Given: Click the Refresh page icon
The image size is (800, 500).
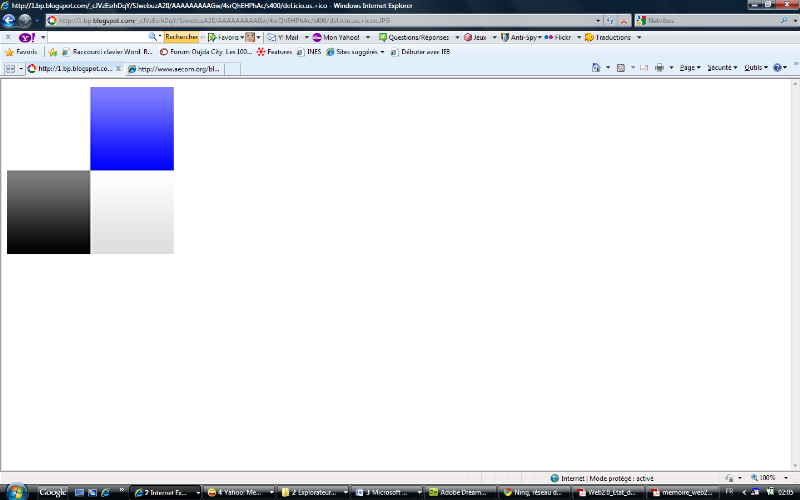Looking at the screenshot, I should point(610,21).
